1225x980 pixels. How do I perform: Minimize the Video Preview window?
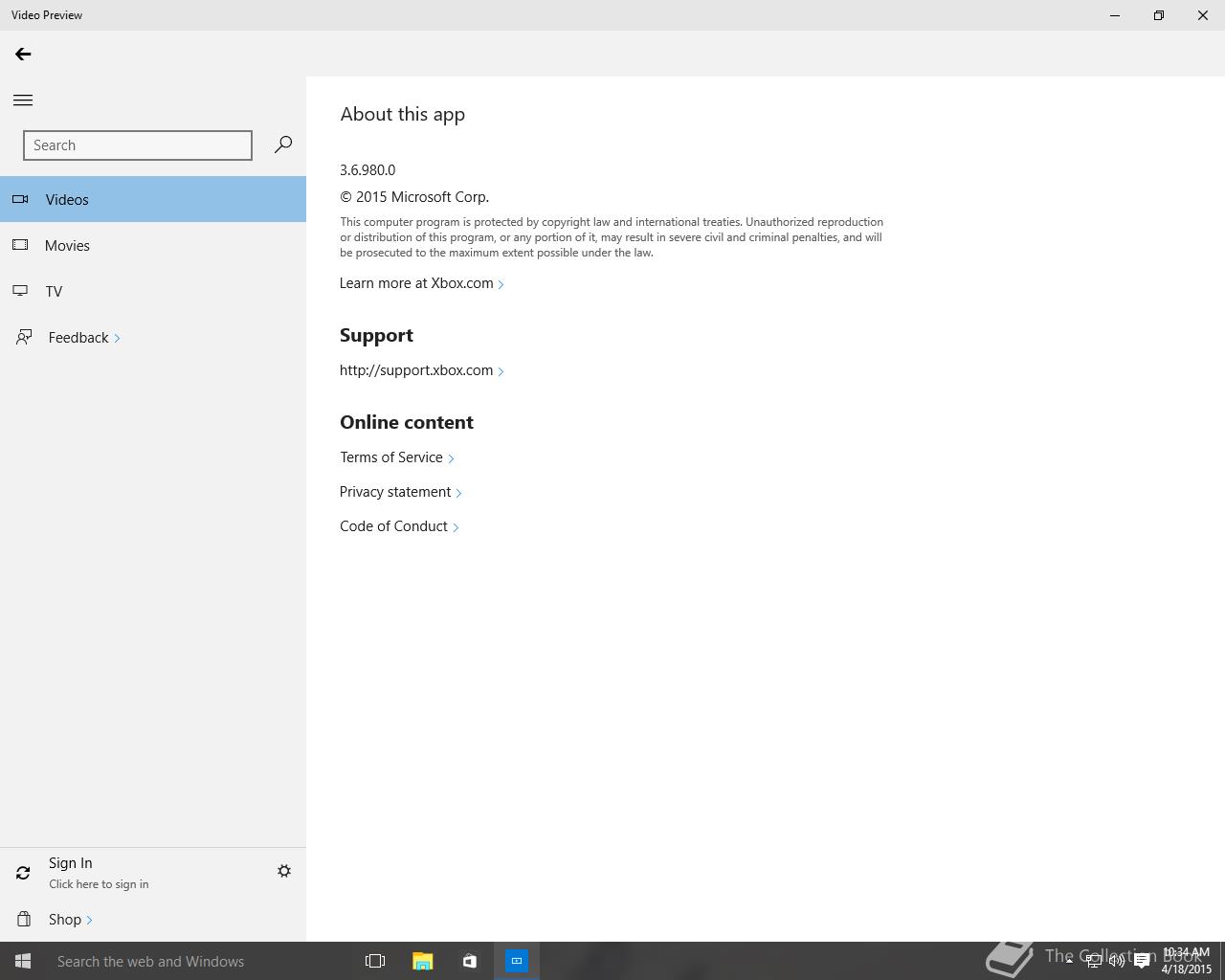tap(1115, 15)
